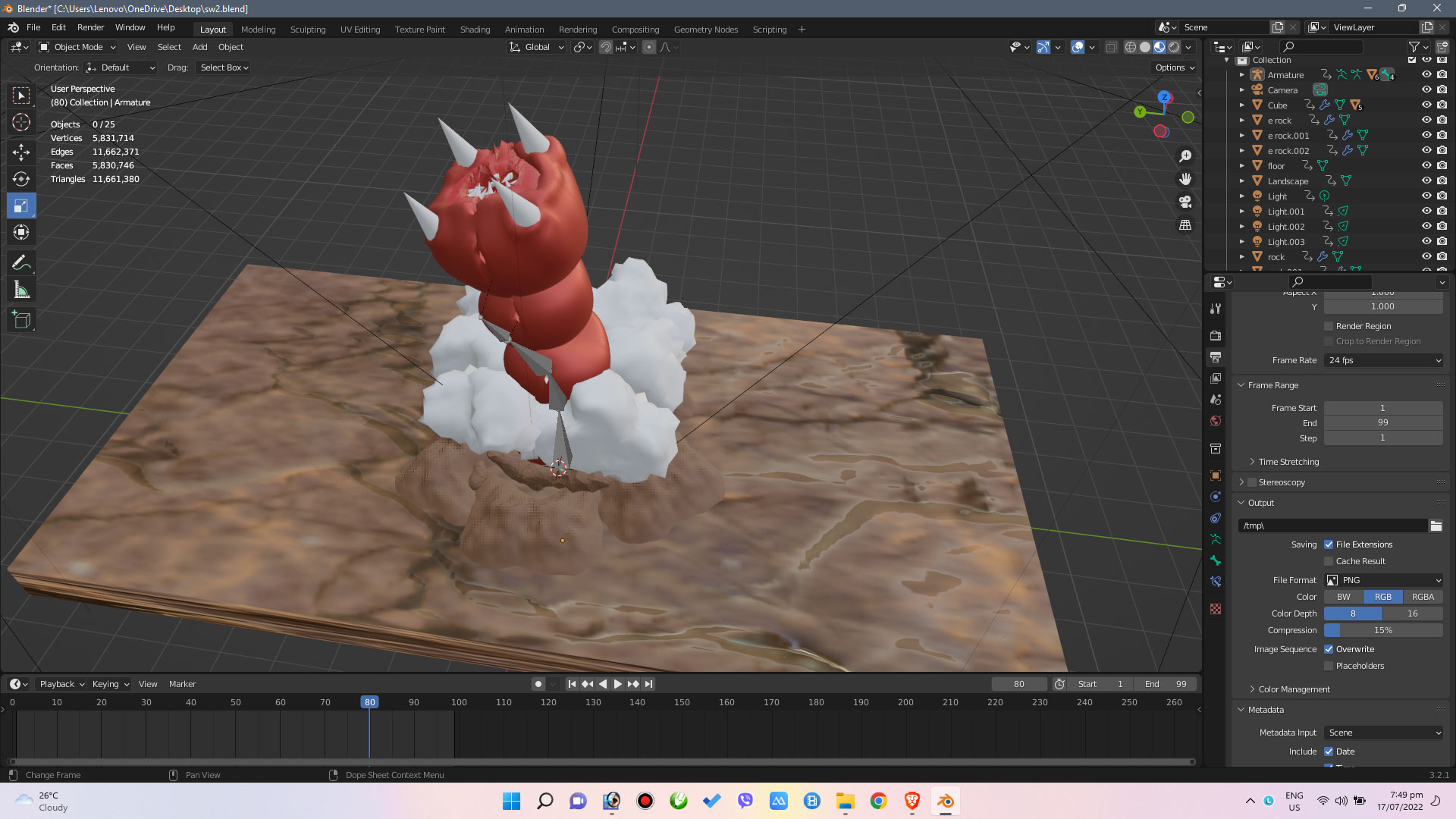Image resolution: width=1456 pixels, height=819 pixels.
Task: Set Color Depth to 16
Action: tap(1412, 613)
